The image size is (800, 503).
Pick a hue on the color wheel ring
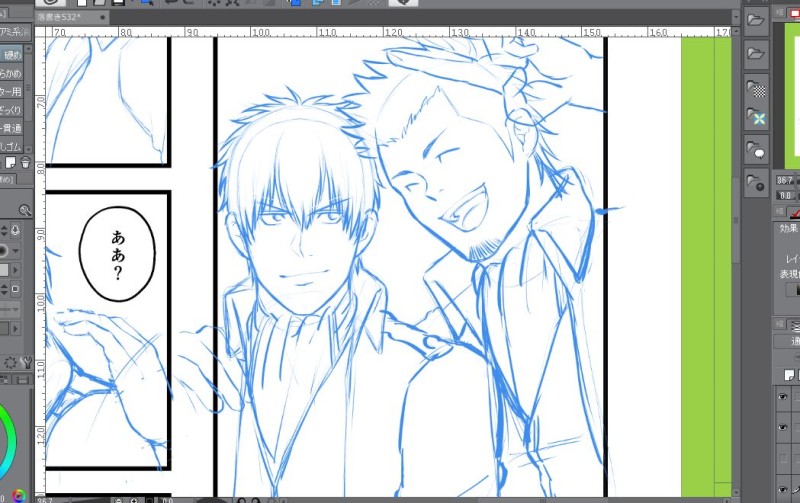coord(10,441)
